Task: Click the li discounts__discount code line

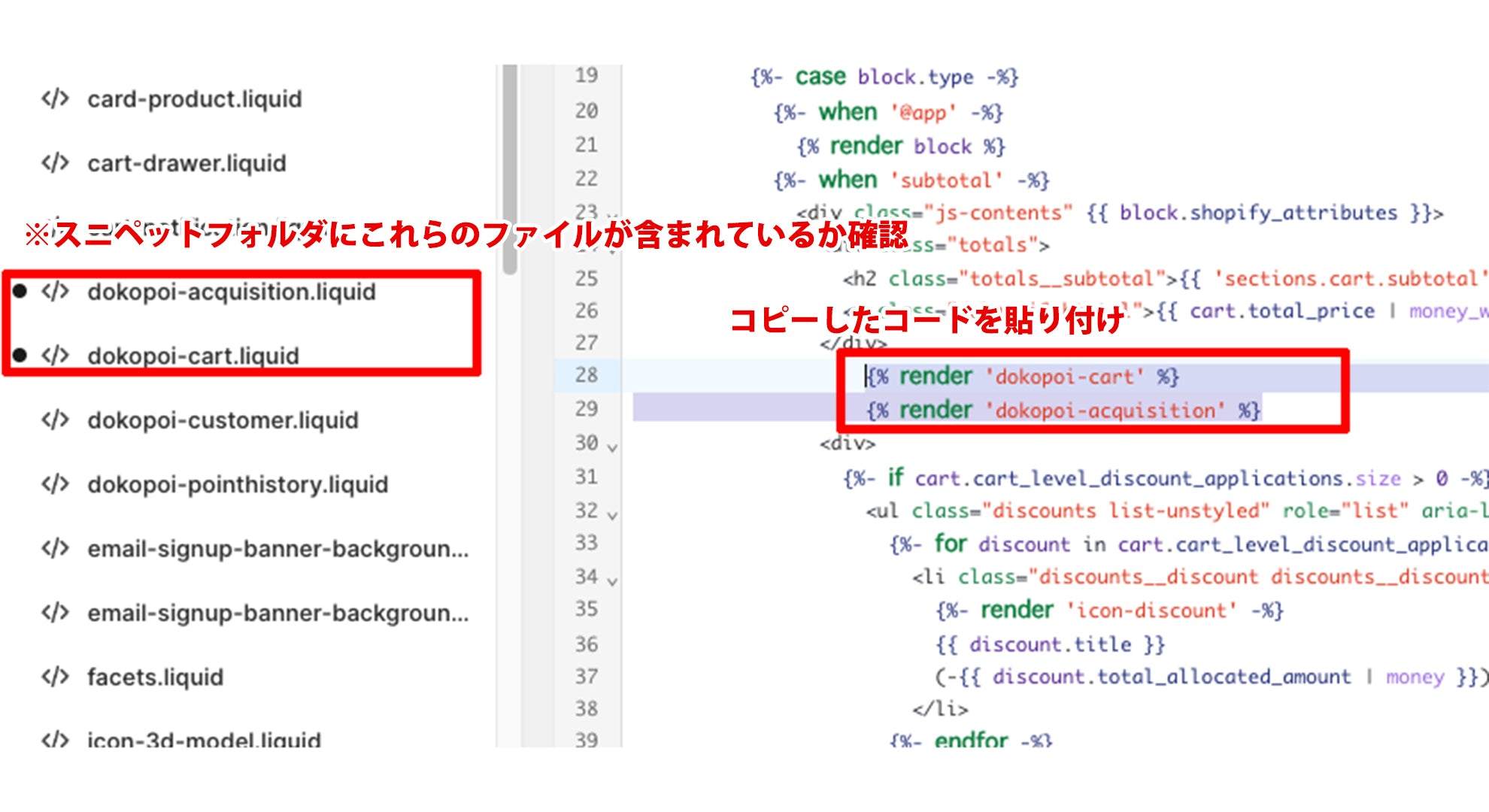Action: point(1200,577)
